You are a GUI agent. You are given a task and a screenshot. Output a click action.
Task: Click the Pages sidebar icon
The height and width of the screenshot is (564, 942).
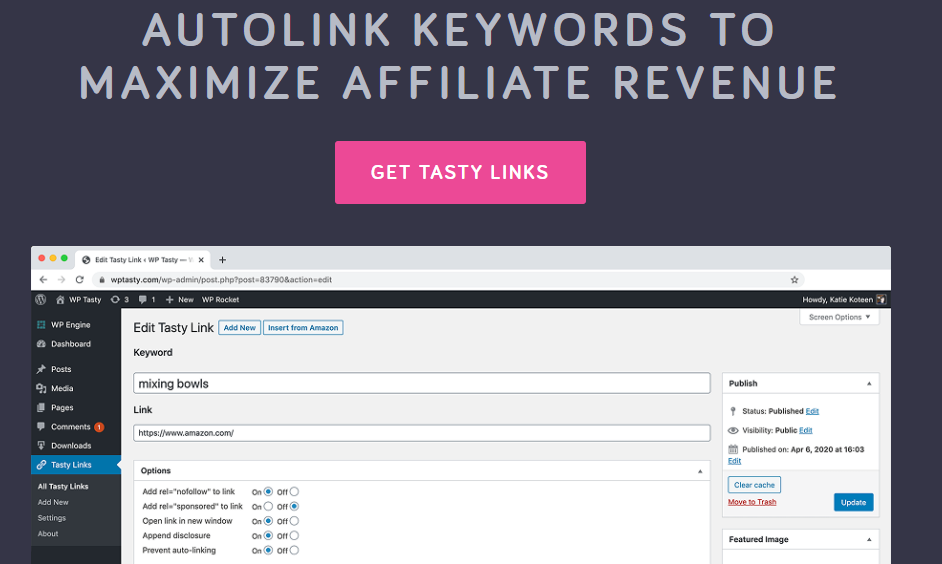pos(41,408)
